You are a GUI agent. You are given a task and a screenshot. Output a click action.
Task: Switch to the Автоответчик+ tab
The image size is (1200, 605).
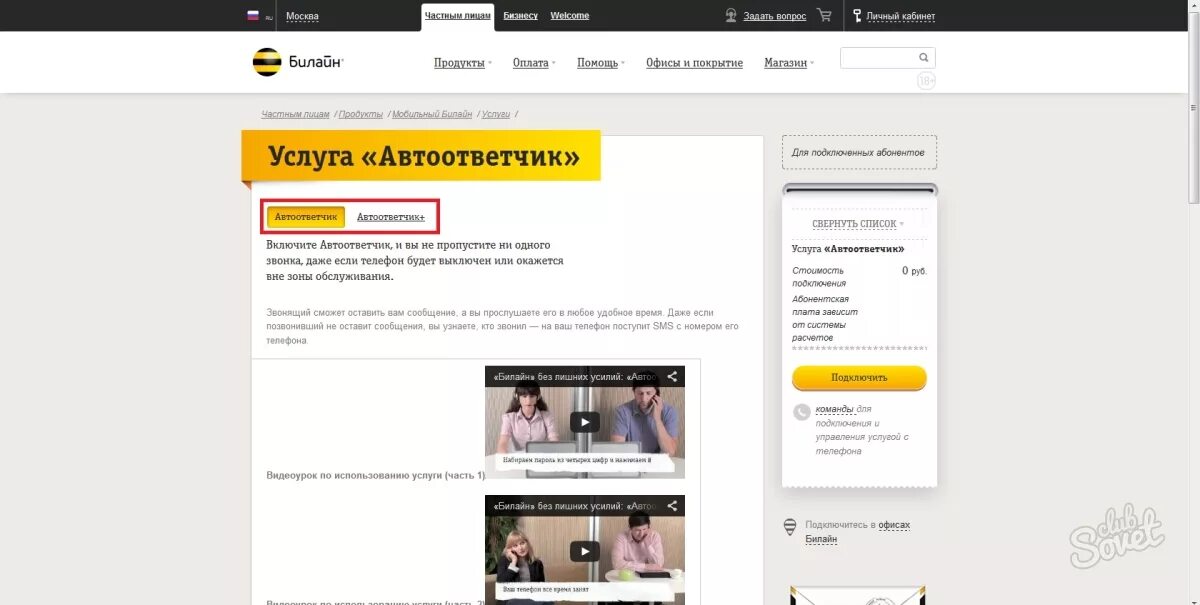(x=391, y=217)
